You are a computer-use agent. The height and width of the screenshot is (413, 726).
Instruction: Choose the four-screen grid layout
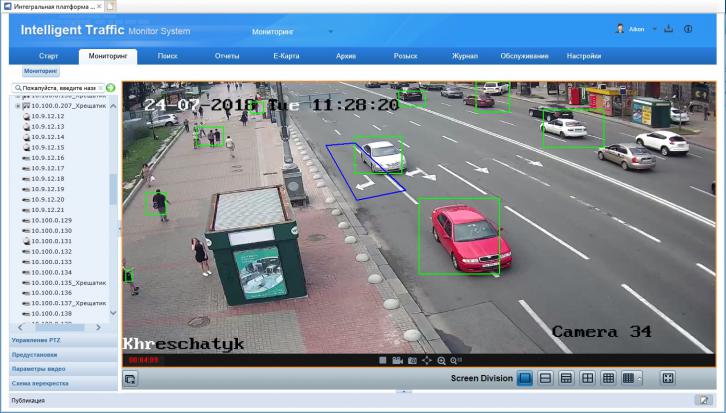pyautogui.click(x=587, y=378)
